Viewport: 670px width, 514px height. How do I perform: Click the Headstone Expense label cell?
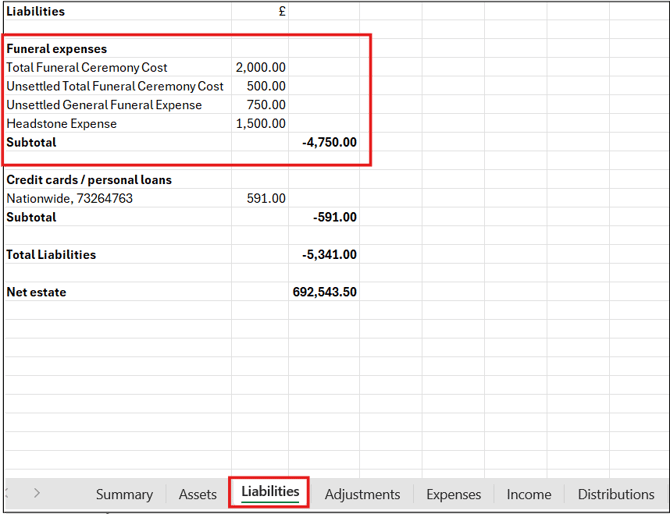pyautogui.click(x=118, y=124)
